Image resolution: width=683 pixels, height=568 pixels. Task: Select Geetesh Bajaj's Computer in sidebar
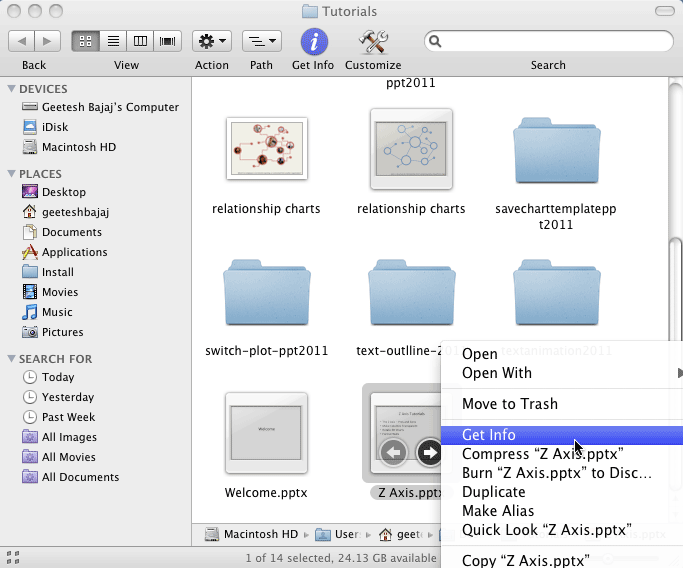click(101, 107)
